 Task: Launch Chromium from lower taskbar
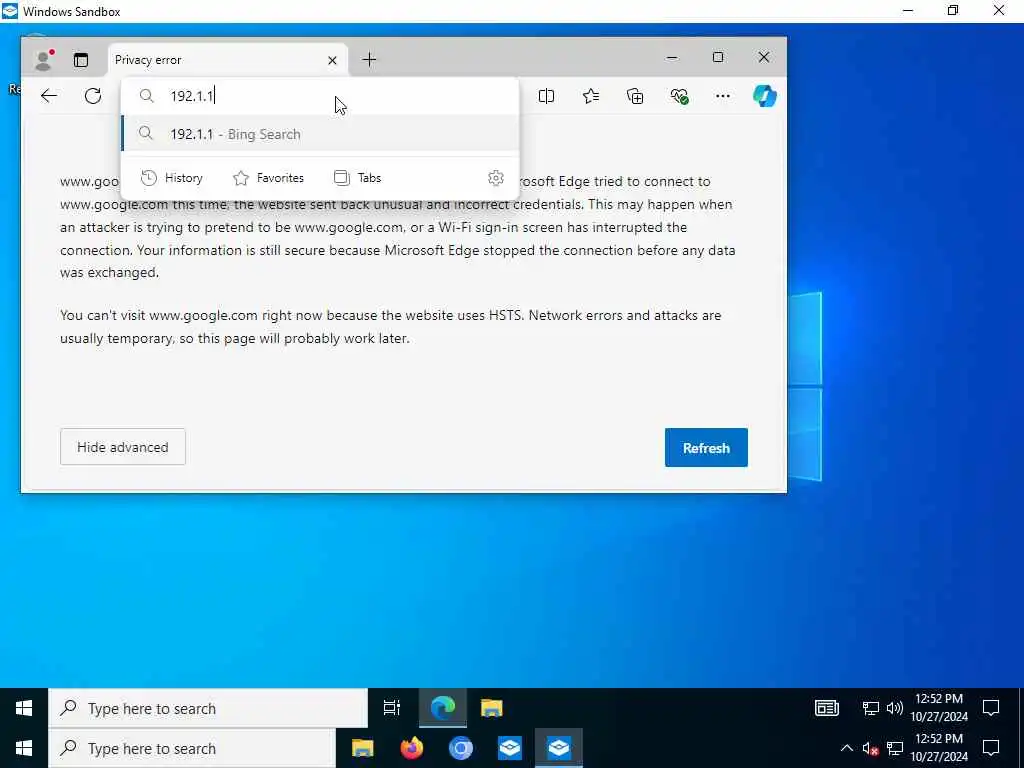pos(460,748)
